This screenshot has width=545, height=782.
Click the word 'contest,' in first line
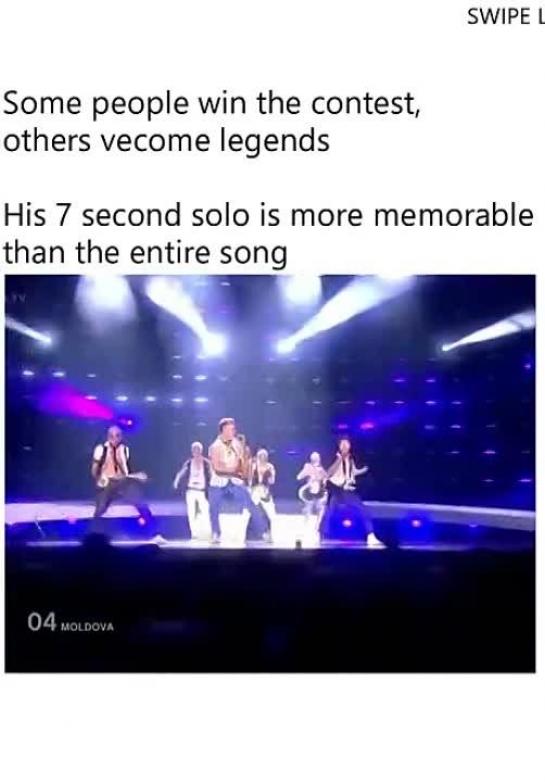(365, 104)
